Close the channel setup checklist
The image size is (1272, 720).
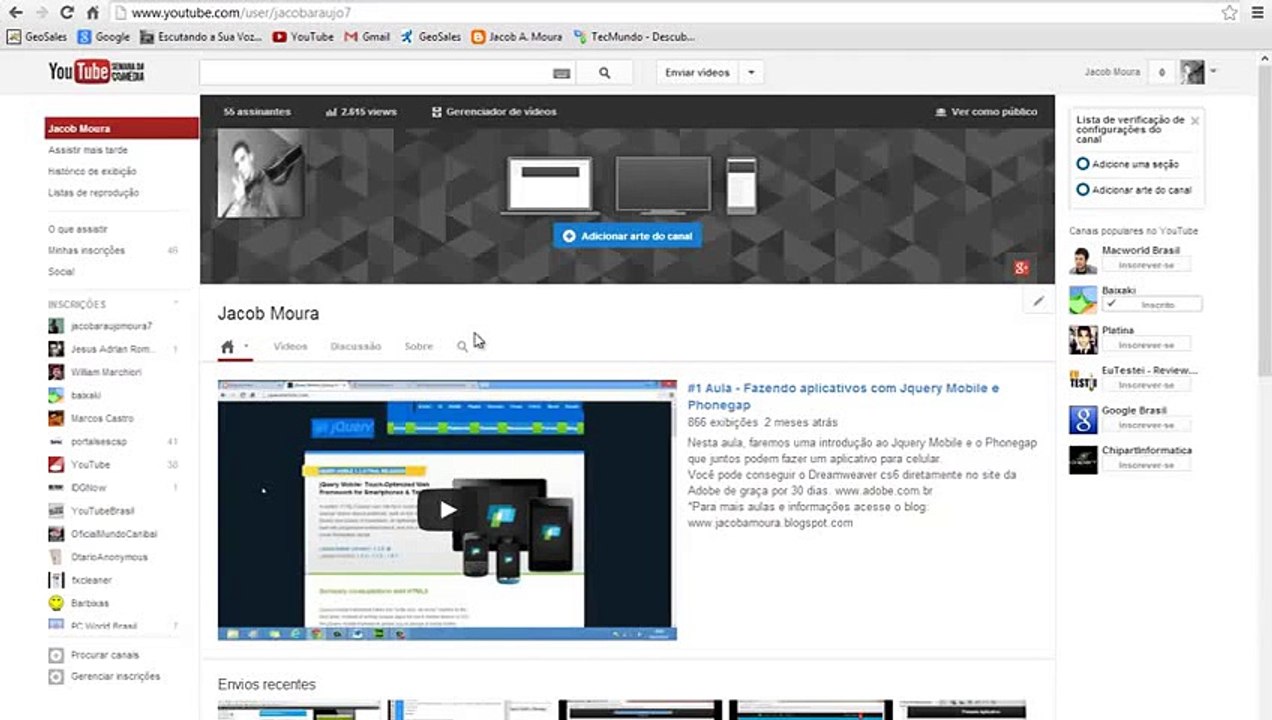point(1194,121)
